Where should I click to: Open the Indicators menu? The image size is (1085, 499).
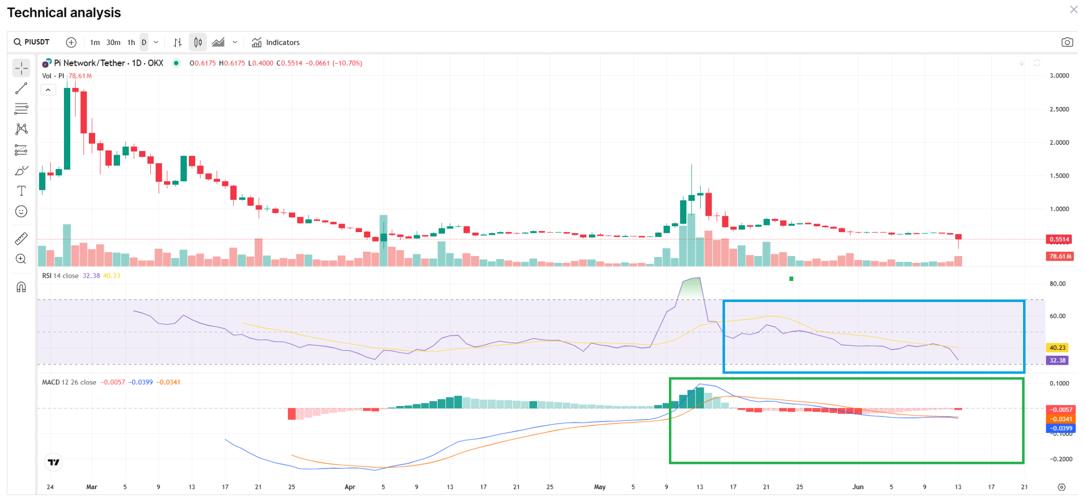(275, 42)
